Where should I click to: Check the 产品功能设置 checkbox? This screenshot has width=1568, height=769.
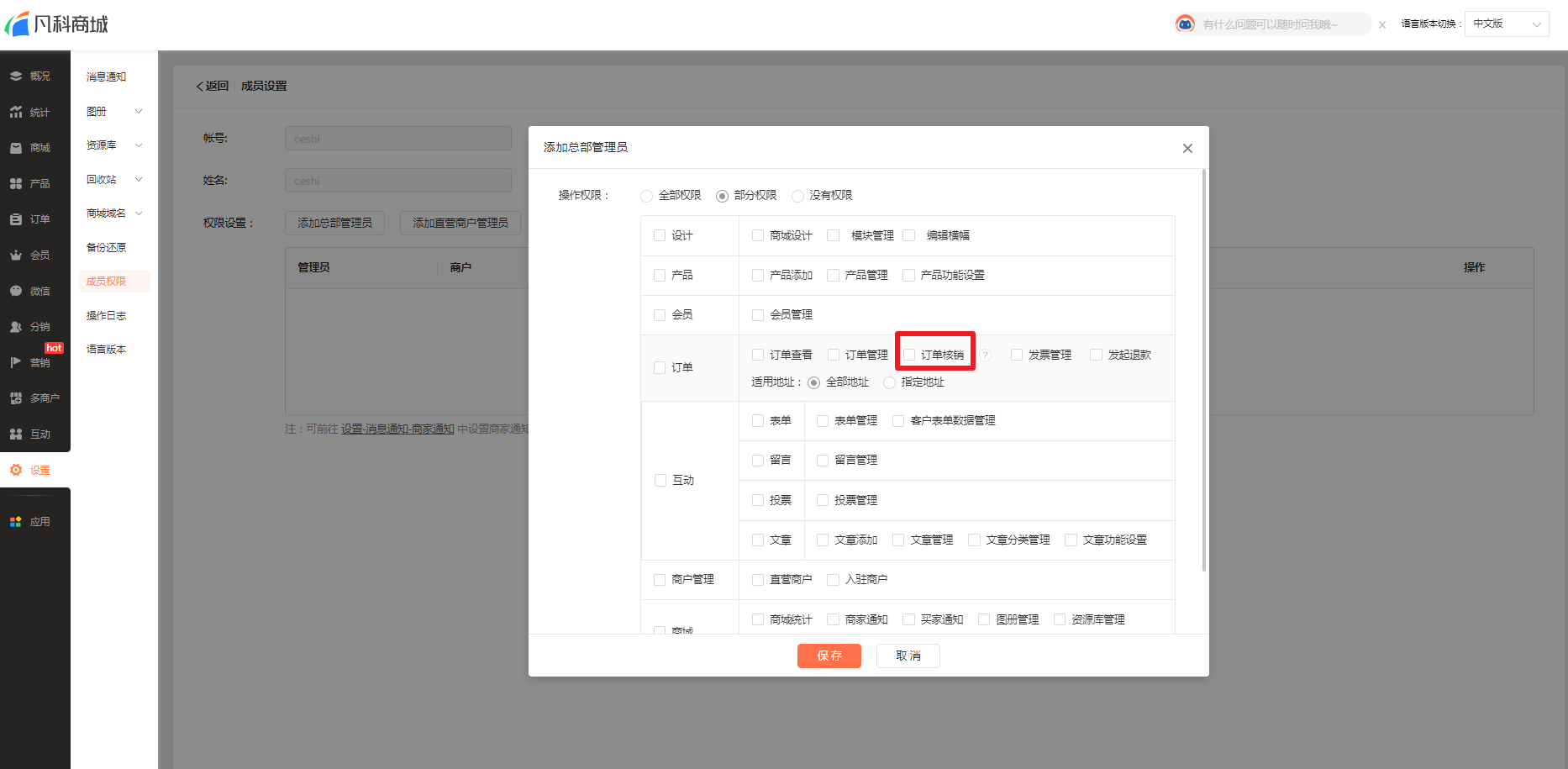point(908,276)
